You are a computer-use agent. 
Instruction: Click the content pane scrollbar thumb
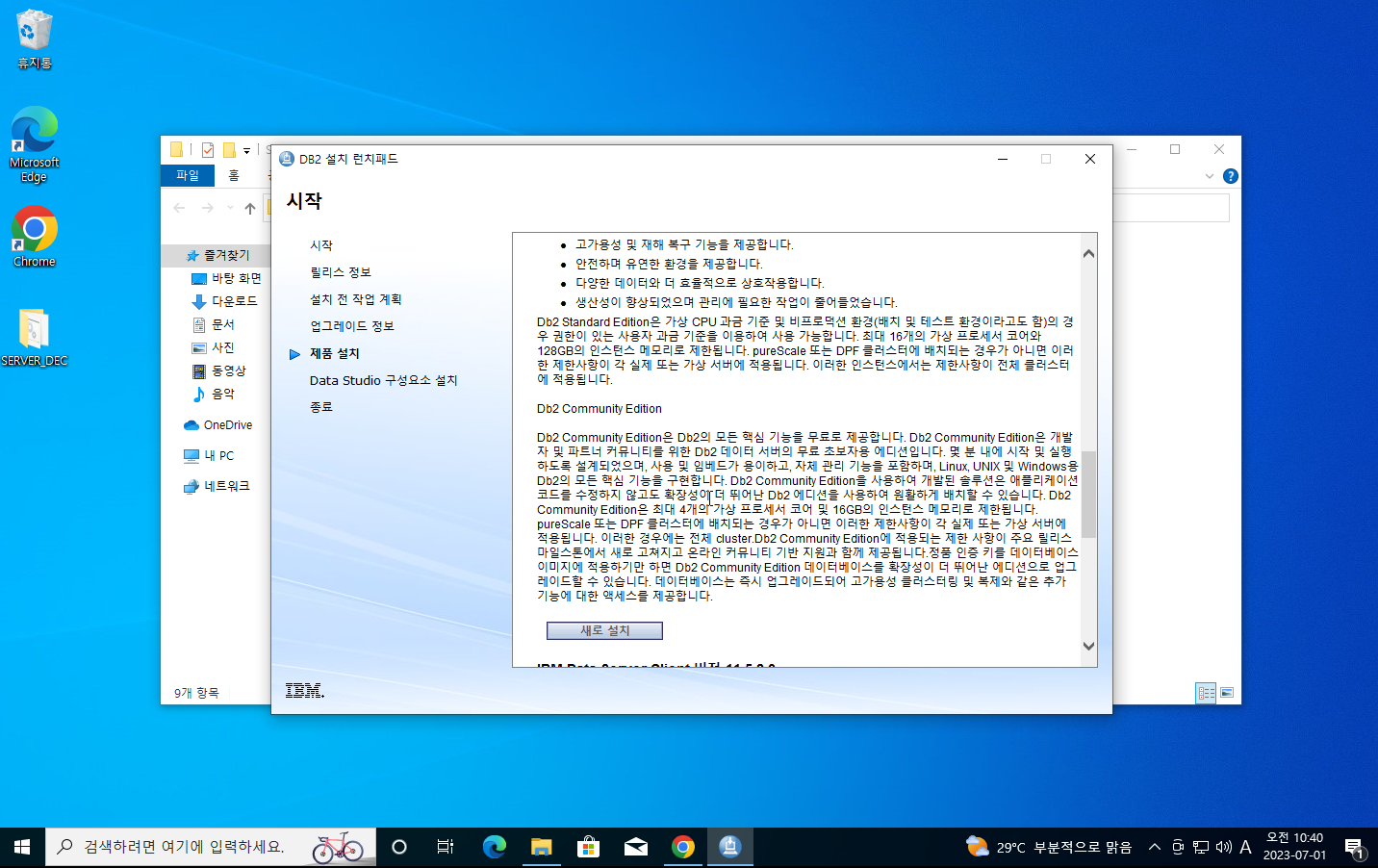coord(1088,494)
